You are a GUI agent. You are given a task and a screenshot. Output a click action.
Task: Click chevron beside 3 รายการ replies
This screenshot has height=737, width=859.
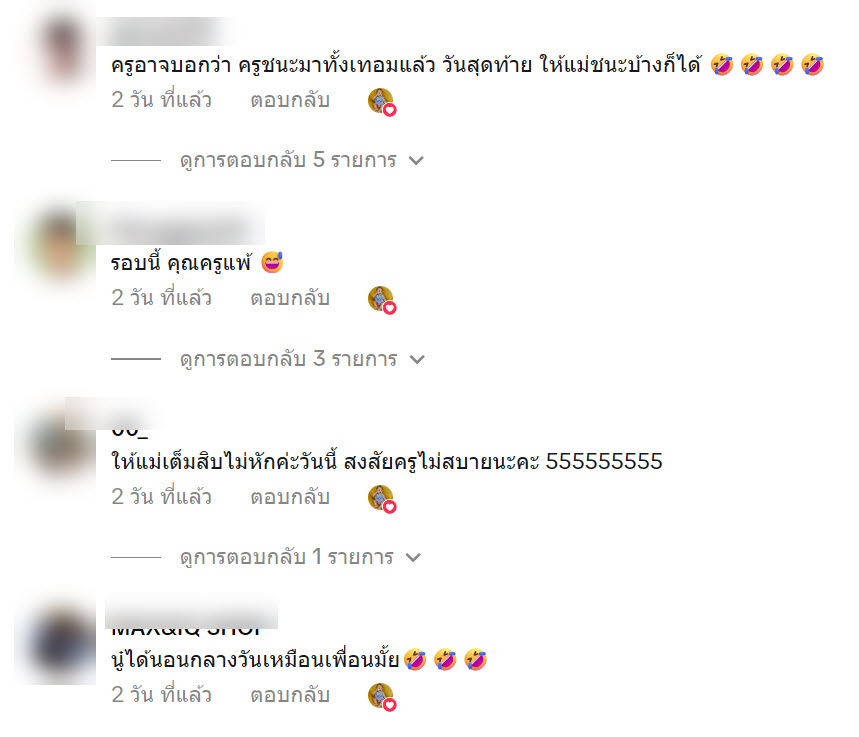click(x=417, y=360)
